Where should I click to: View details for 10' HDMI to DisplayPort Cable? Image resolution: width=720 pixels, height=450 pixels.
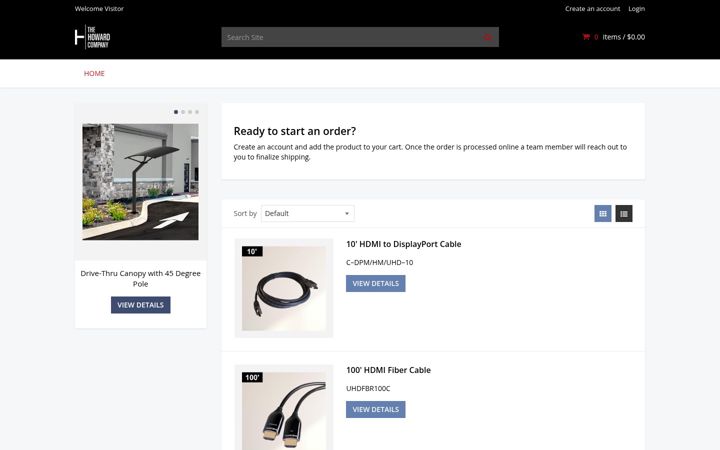pyautogui.click(x=376, y=284)
